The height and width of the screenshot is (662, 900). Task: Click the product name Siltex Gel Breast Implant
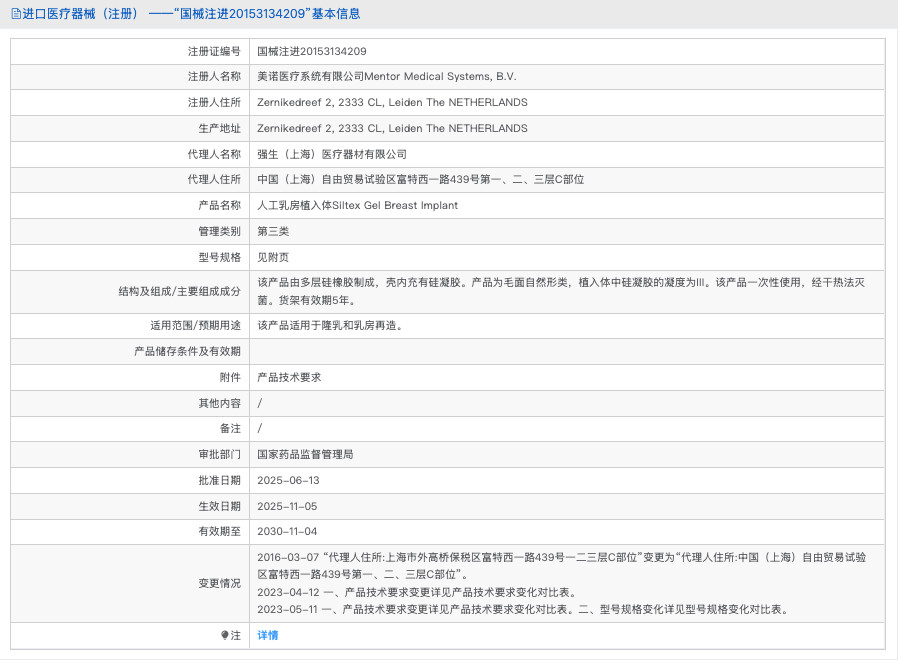pyautogui.click(x=357, y=206)
